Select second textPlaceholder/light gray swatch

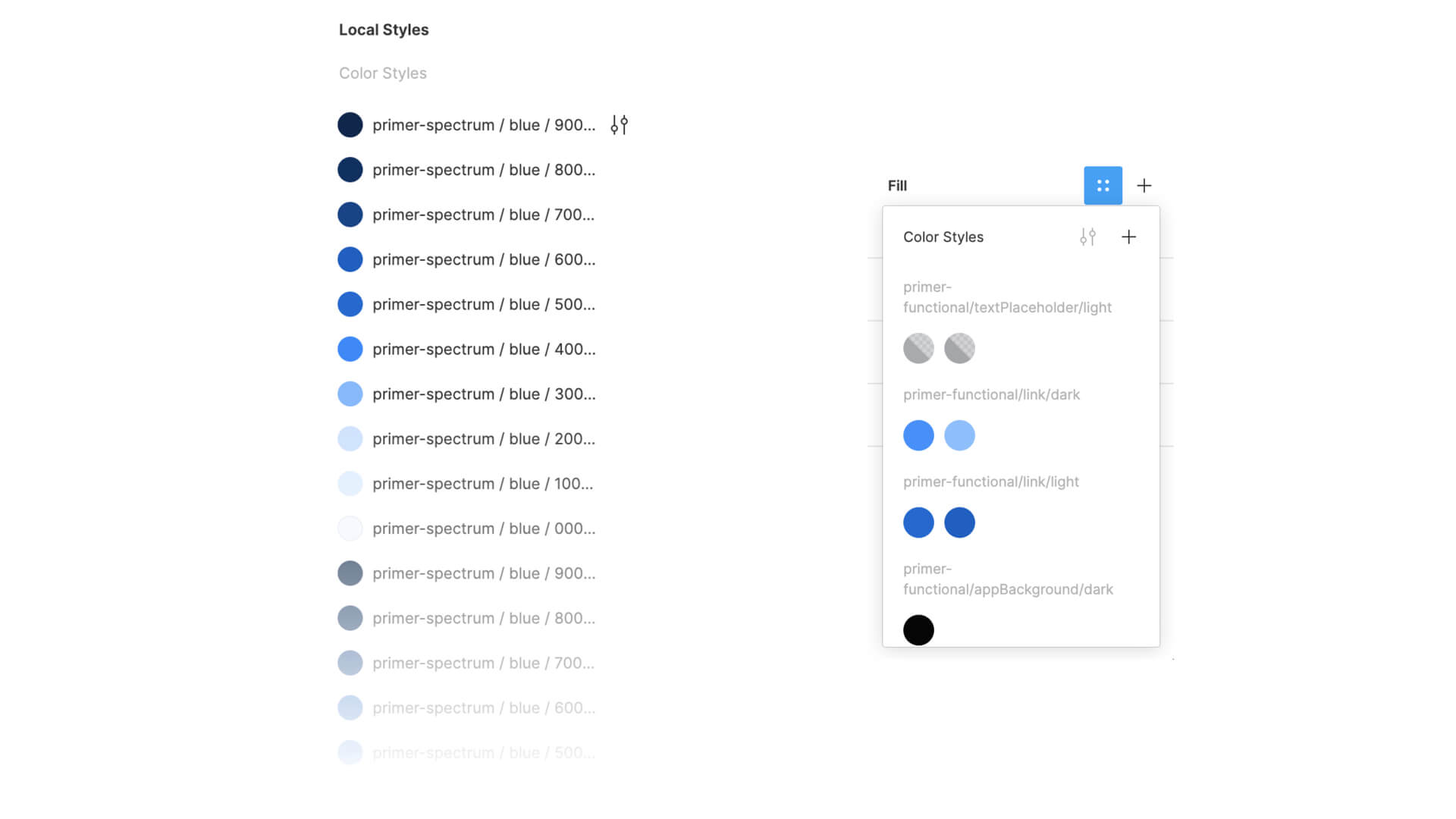tap(959, 348)
